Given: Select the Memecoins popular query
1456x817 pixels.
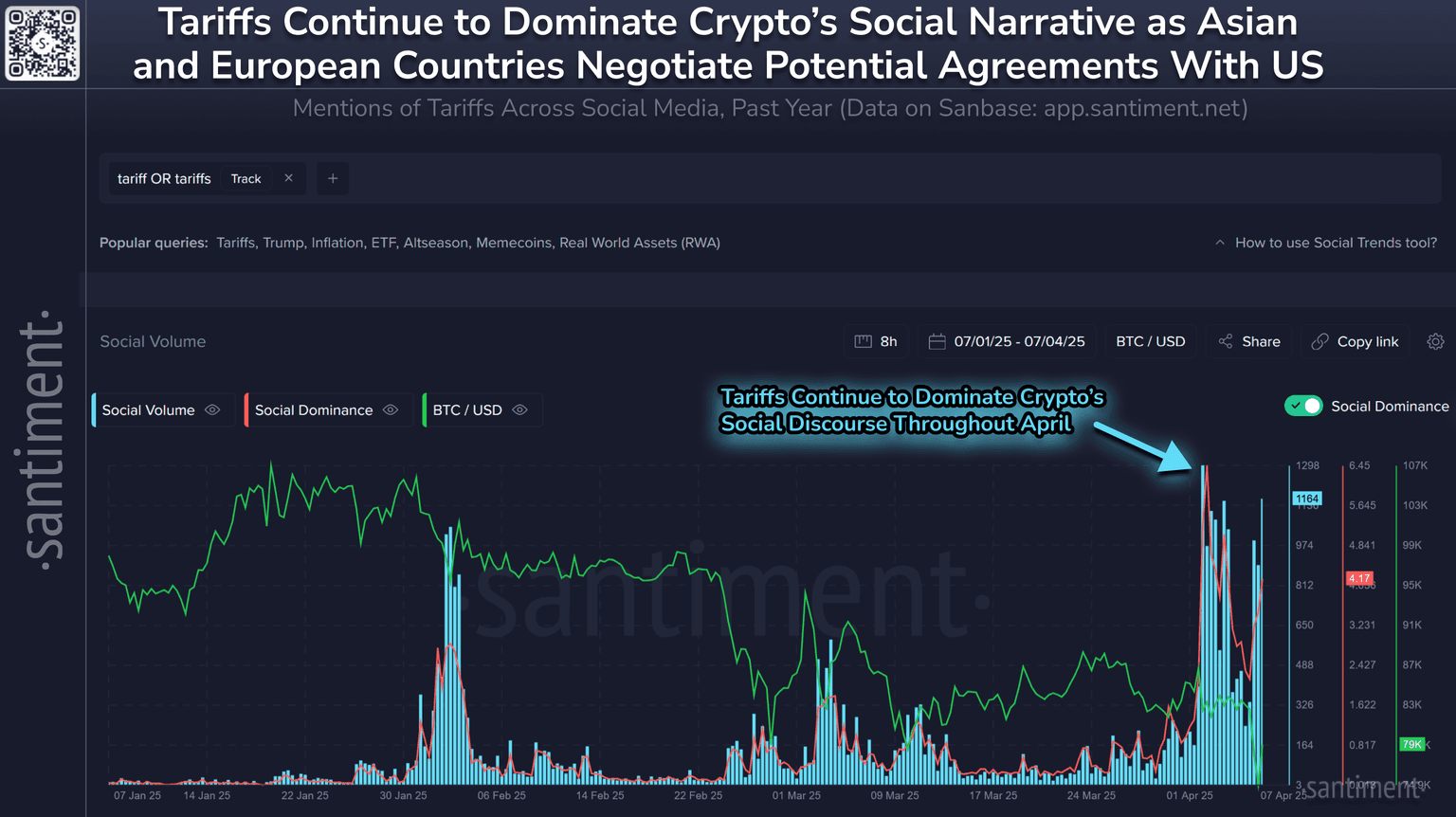Looking at the screenshot, I should [513, 243].
